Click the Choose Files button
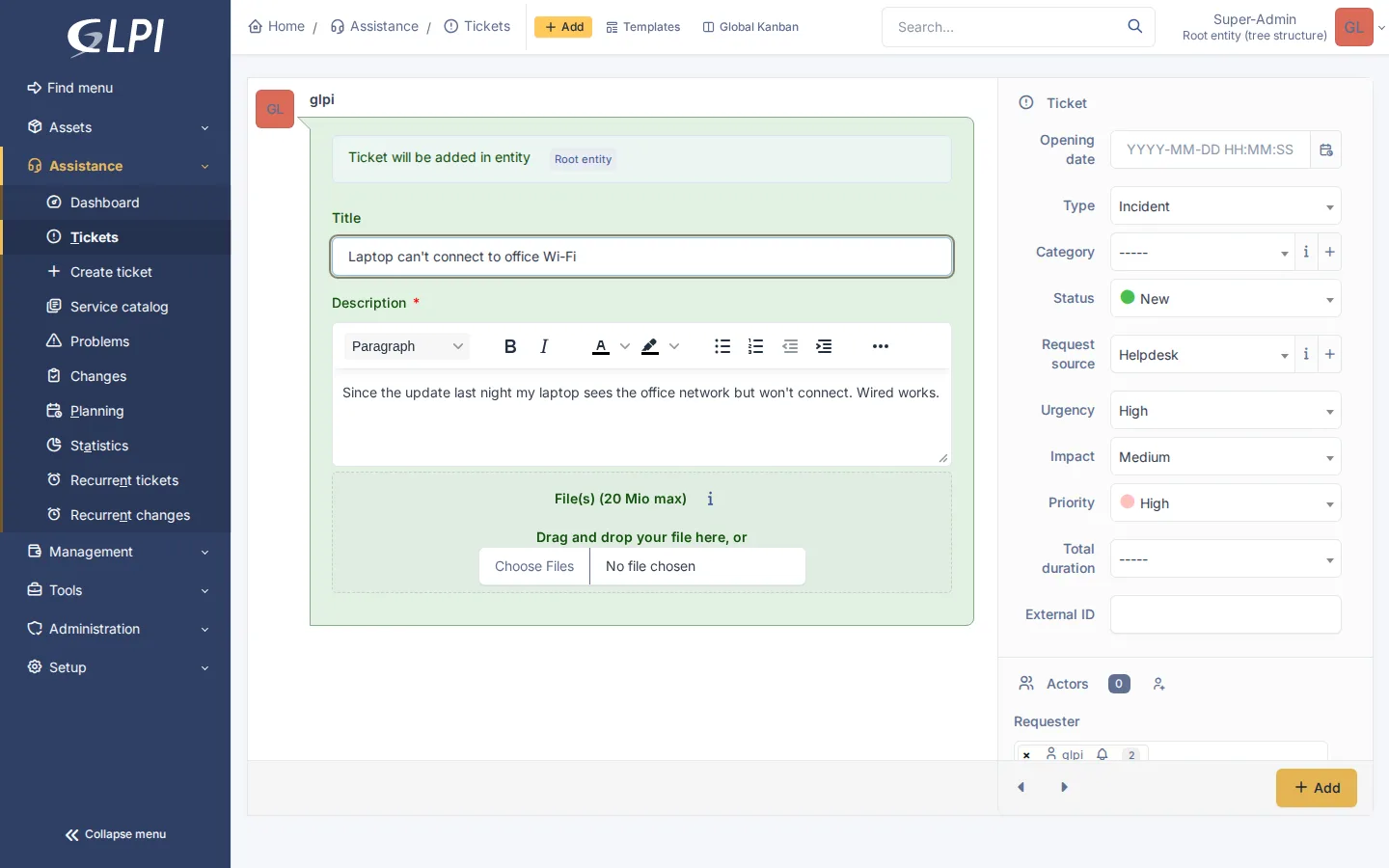This screenshot has height=868, width=1389. click(x=534, y=566)
